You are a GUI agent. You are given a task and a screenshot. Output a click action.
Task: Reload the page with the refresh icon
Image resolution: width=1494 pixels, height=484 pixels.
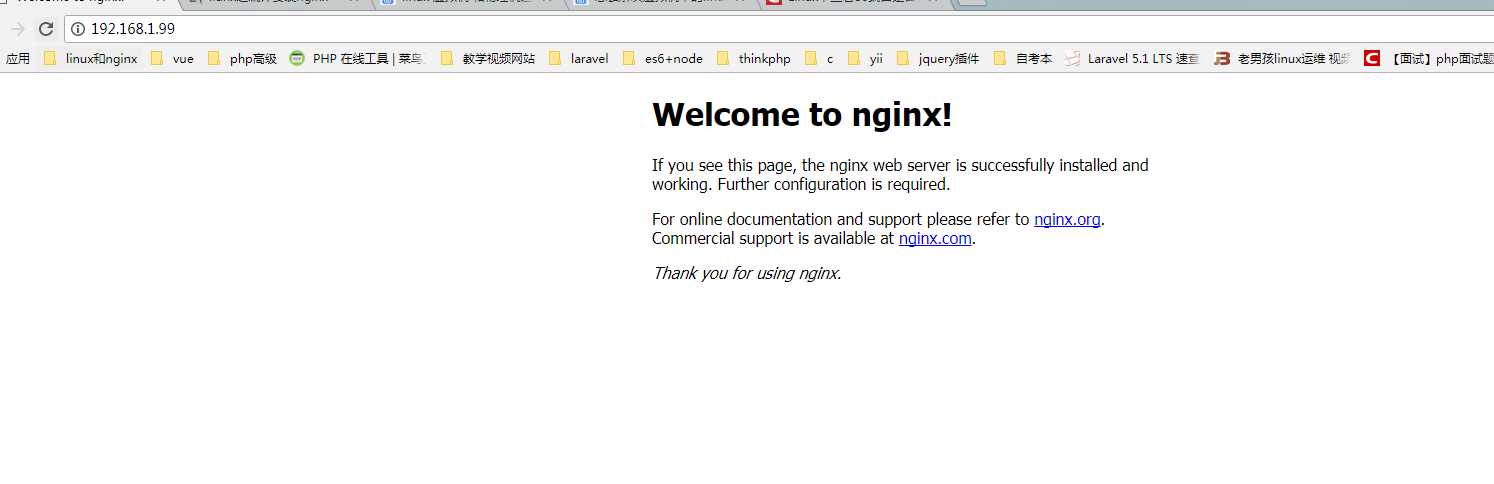[x=45, y=29]
